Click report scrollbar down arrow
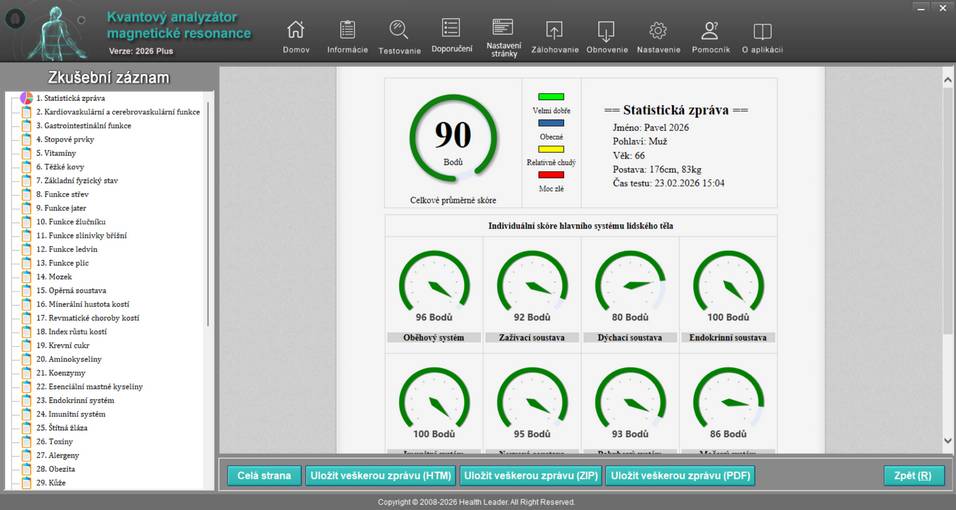The height and width of the screenshot is (510, 956). (947, 440)
